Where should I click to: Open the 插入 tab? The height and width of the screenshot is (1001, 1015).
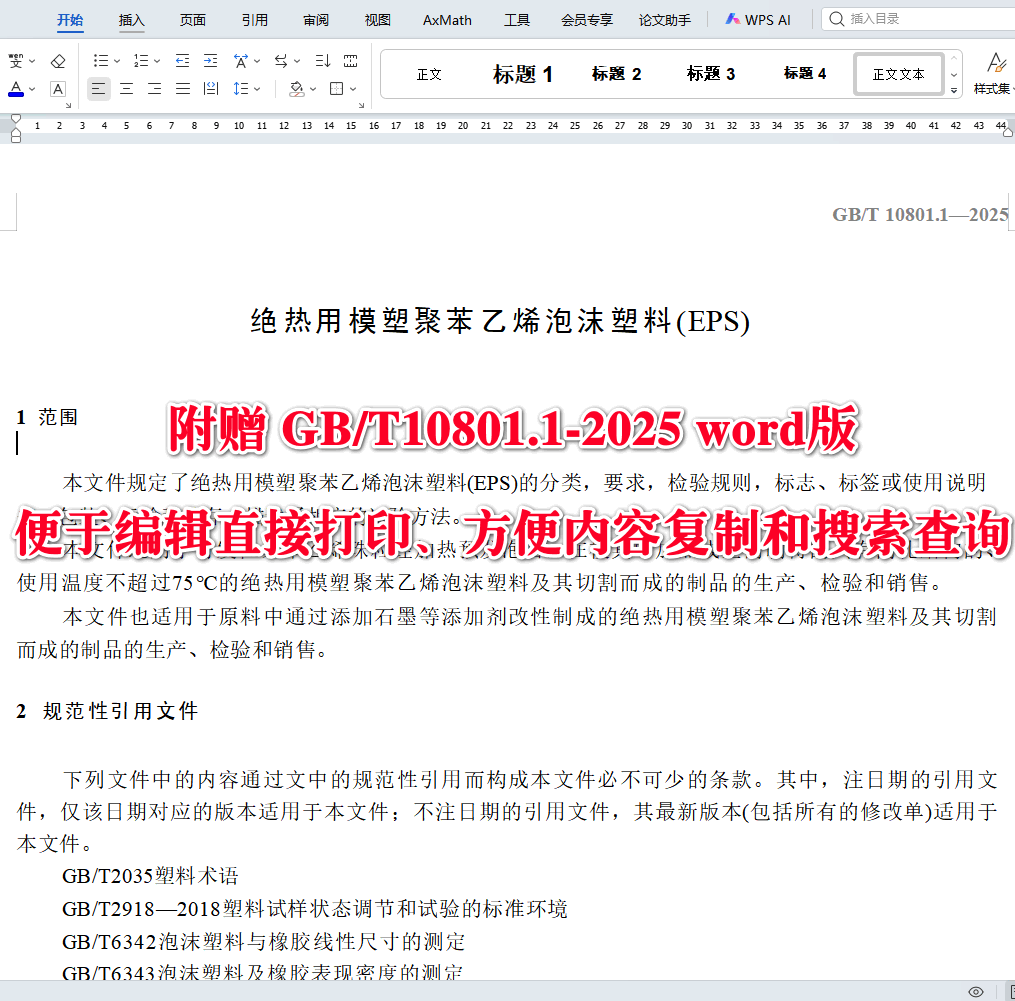click(131, 20)
